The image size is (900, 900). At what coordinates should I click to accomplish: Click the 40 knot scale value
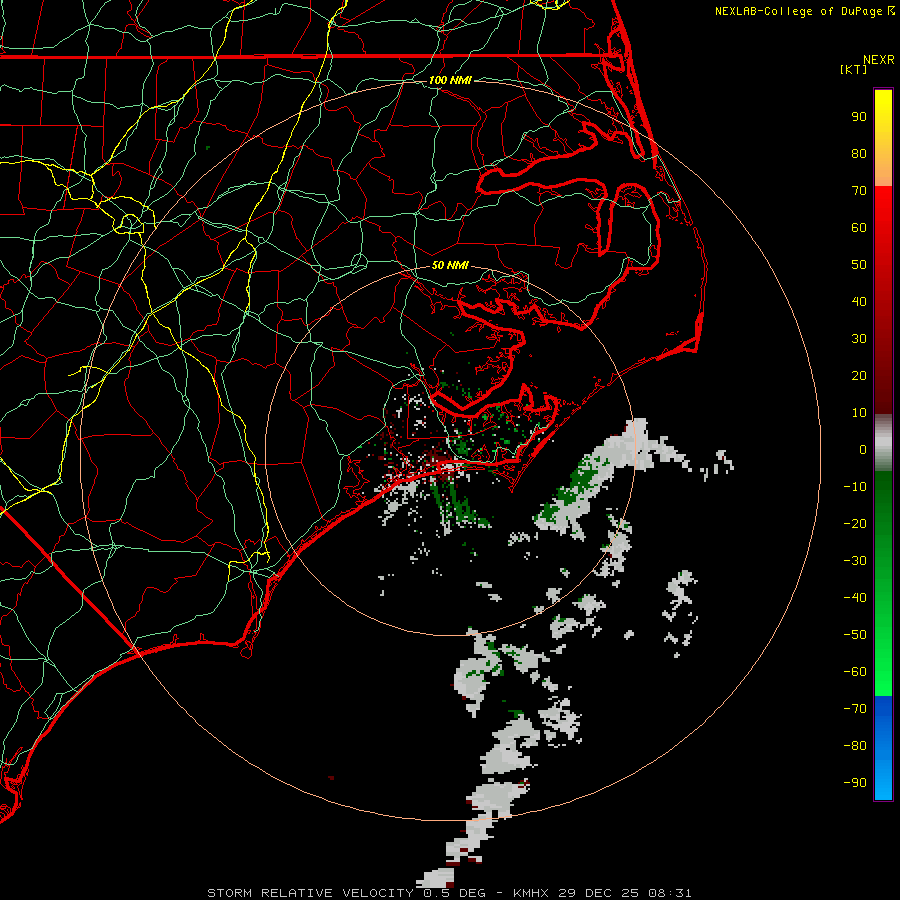coord(859,301)
